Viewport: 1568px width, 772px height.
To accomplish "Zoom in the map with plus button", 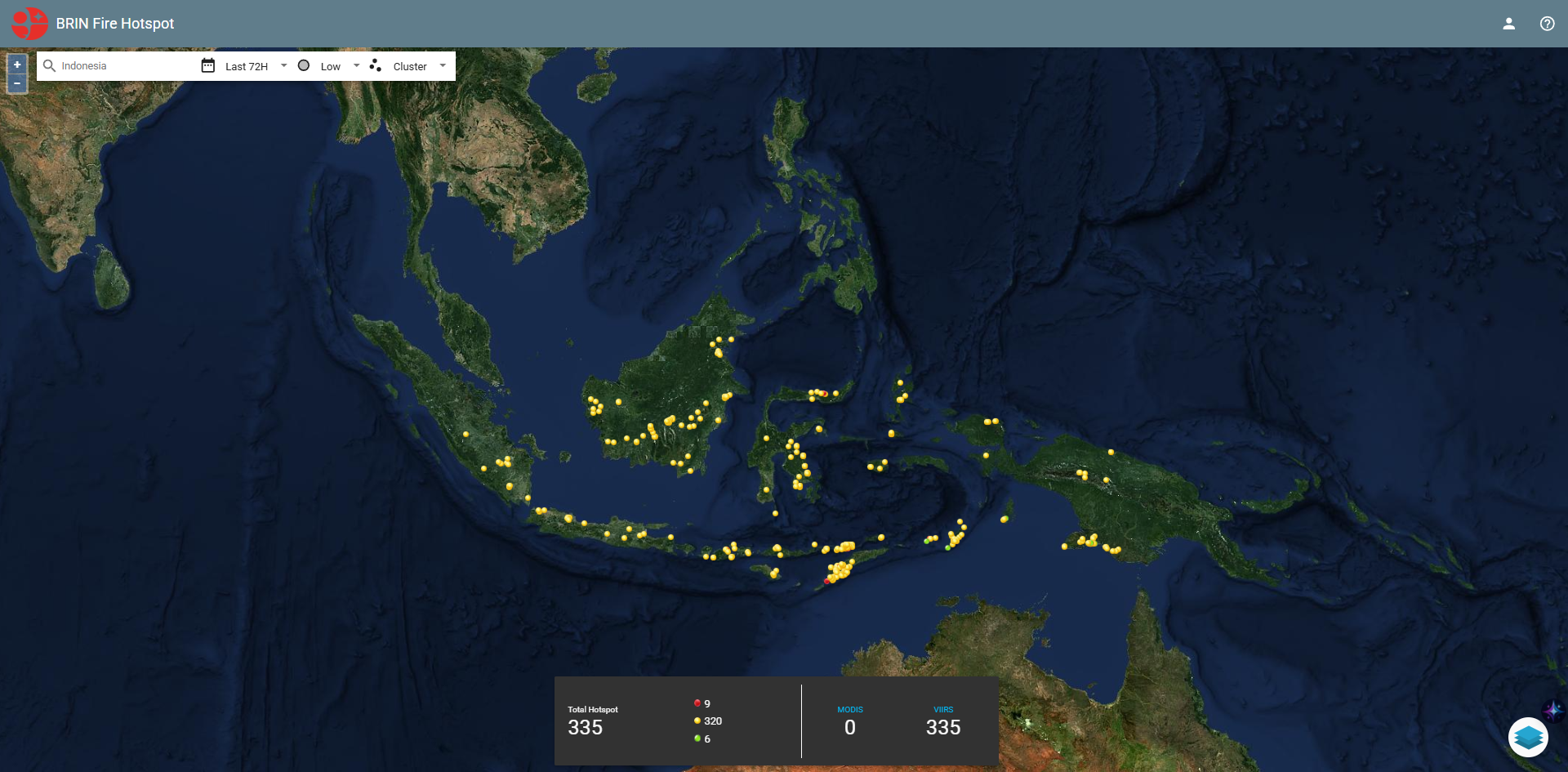I will pyautogui.click(x=17, y=65).
